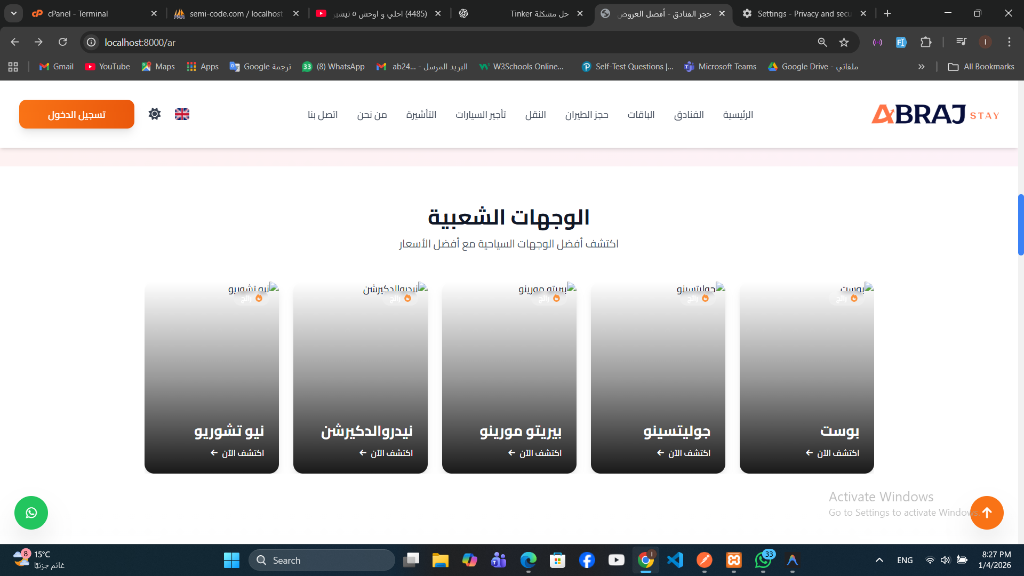Click اكتشف الآن under بوست card
1024x576 pixels.
[x=832, y=453]
